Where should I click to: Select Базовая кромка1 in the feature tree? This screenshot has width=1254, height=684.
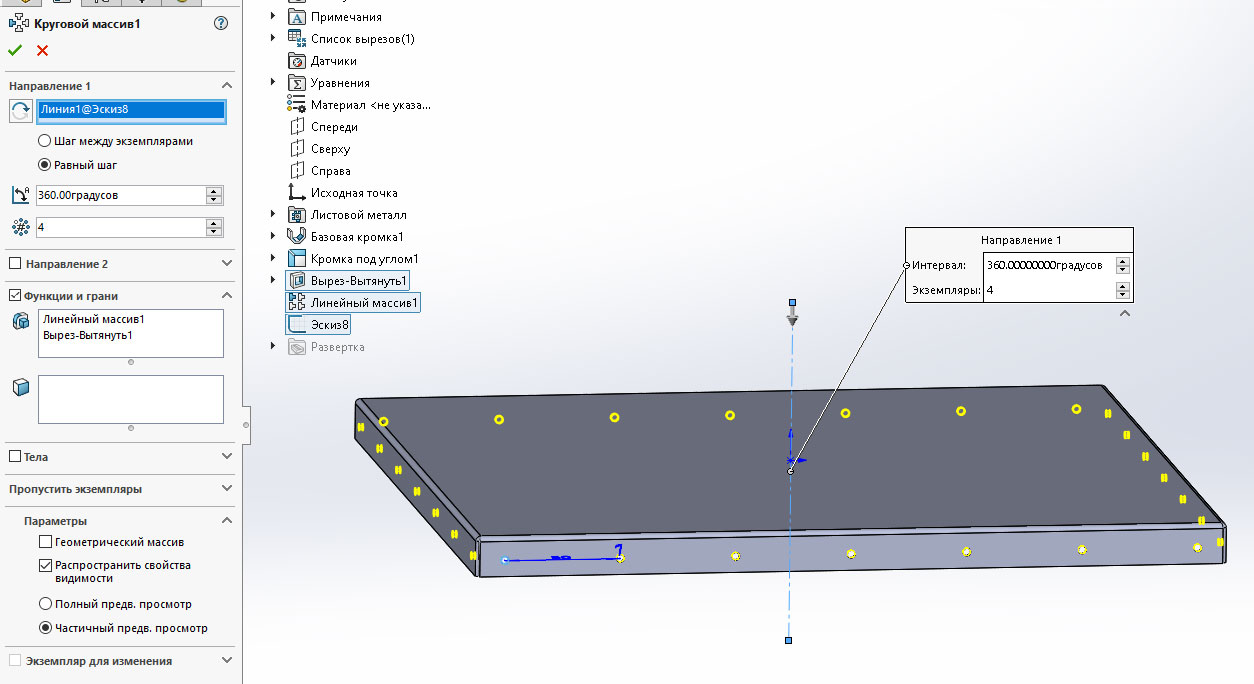point(357,237)
